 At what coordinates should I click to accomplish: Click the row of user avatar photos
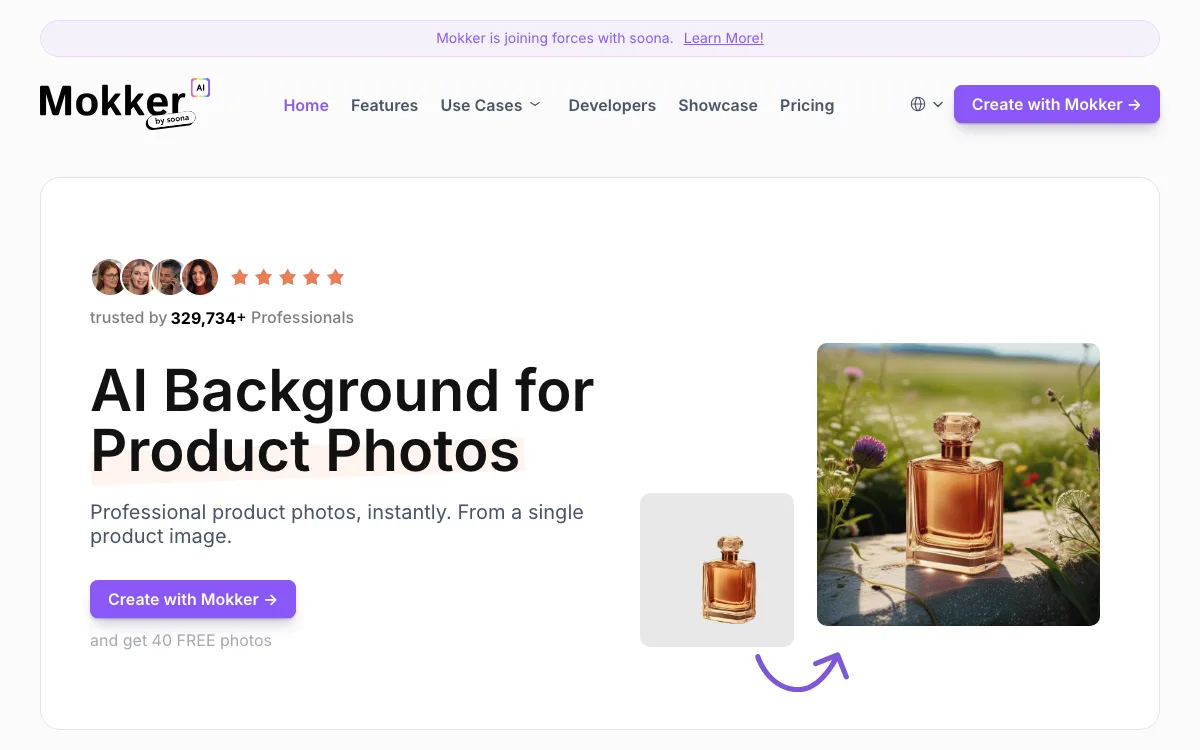pyautogui.click(x=155, y=277)
